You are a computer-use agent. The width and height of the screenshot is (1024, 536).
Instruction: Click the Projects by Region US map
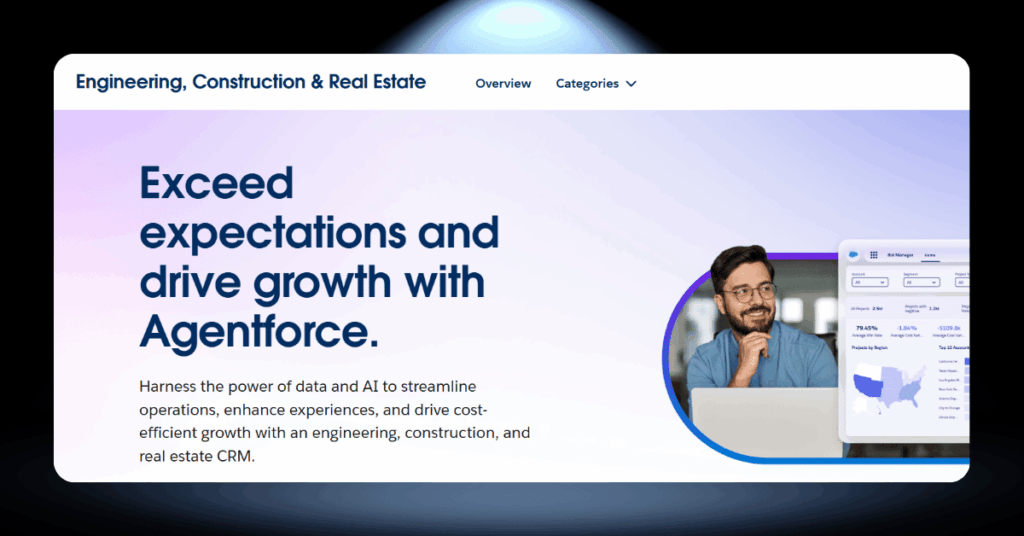[x=889, y=389]
